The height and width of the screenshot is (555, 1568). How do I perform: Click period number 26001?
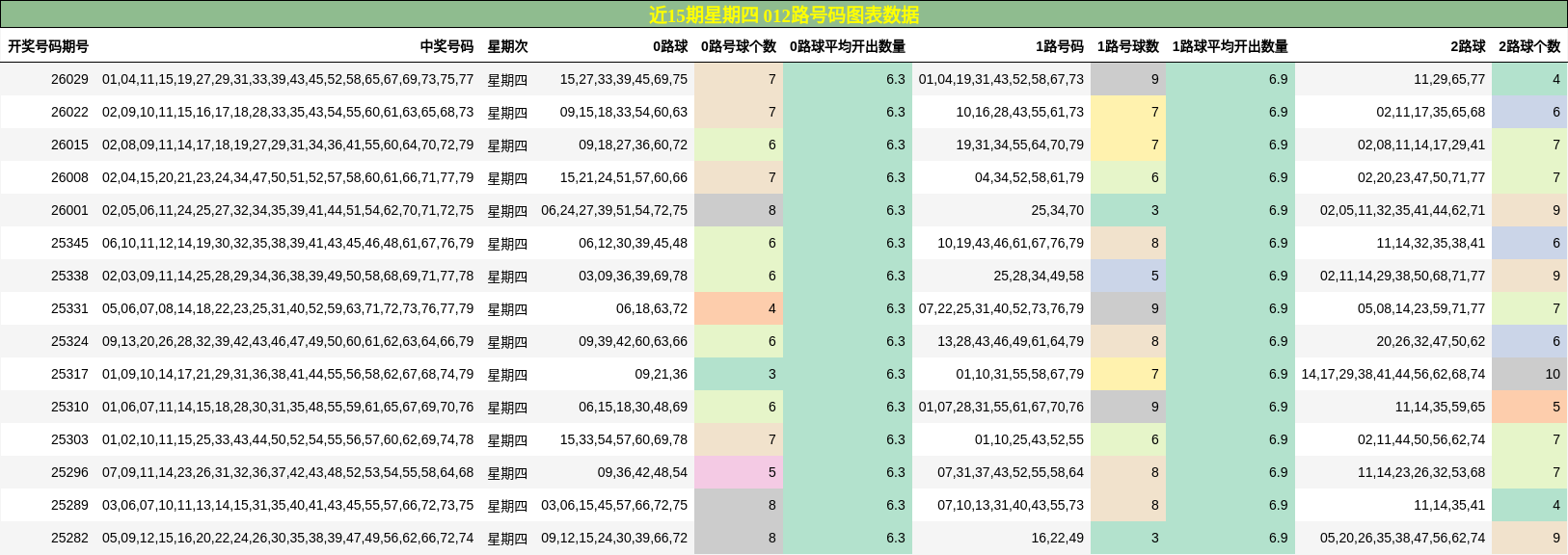[x=69, y=210]
